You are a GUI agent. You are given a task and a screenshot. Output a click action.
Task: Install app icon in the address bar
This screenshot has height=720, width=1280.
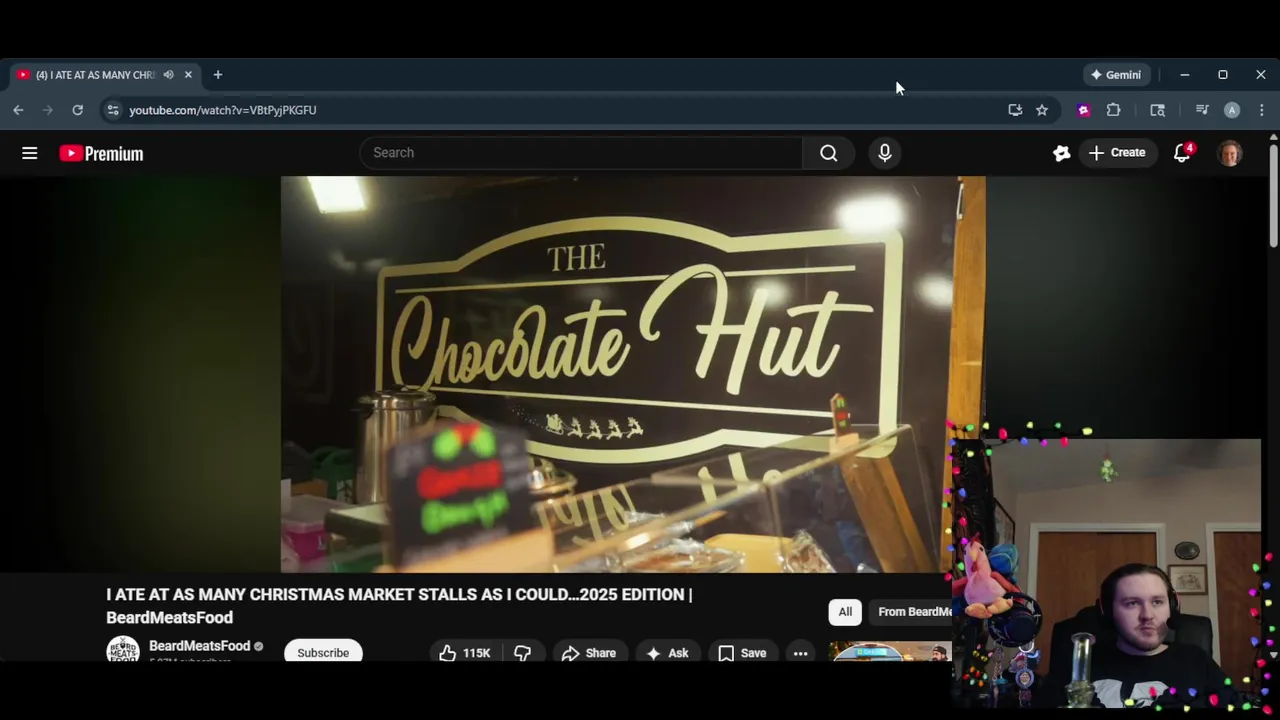pyautogui.click(x=1015, y=110)
